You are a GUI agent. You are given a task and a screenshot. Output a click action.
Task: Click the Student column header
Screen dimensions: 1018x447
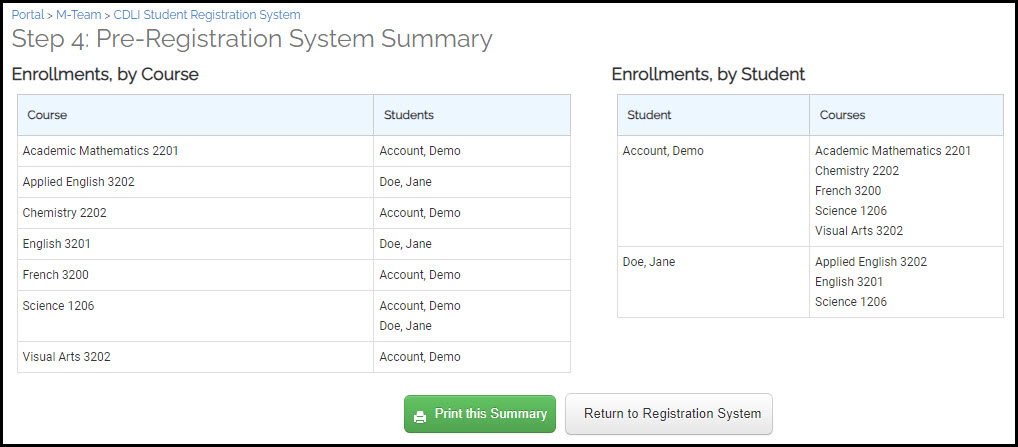pyautogui.click(x=714, y=115)
